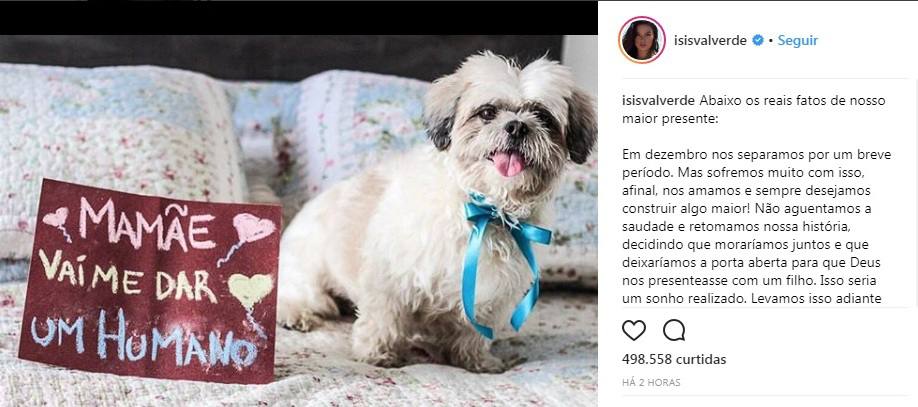This screenshot has height=407, width=918.
Task: Click the black bar above the photo
Action: [299, 18]
